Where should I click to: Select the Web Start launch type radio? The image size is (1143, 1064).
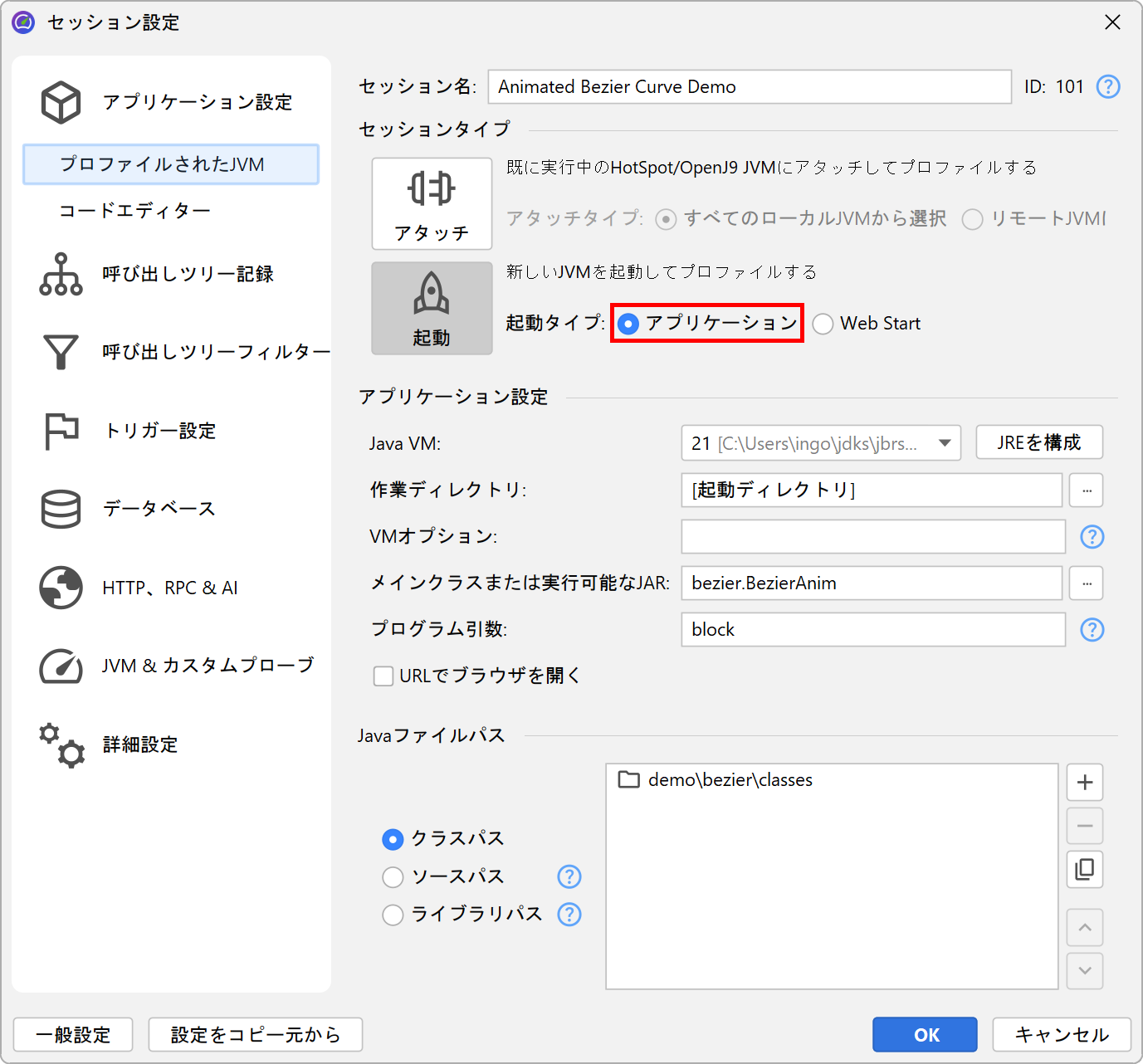(x=823, y=324)
